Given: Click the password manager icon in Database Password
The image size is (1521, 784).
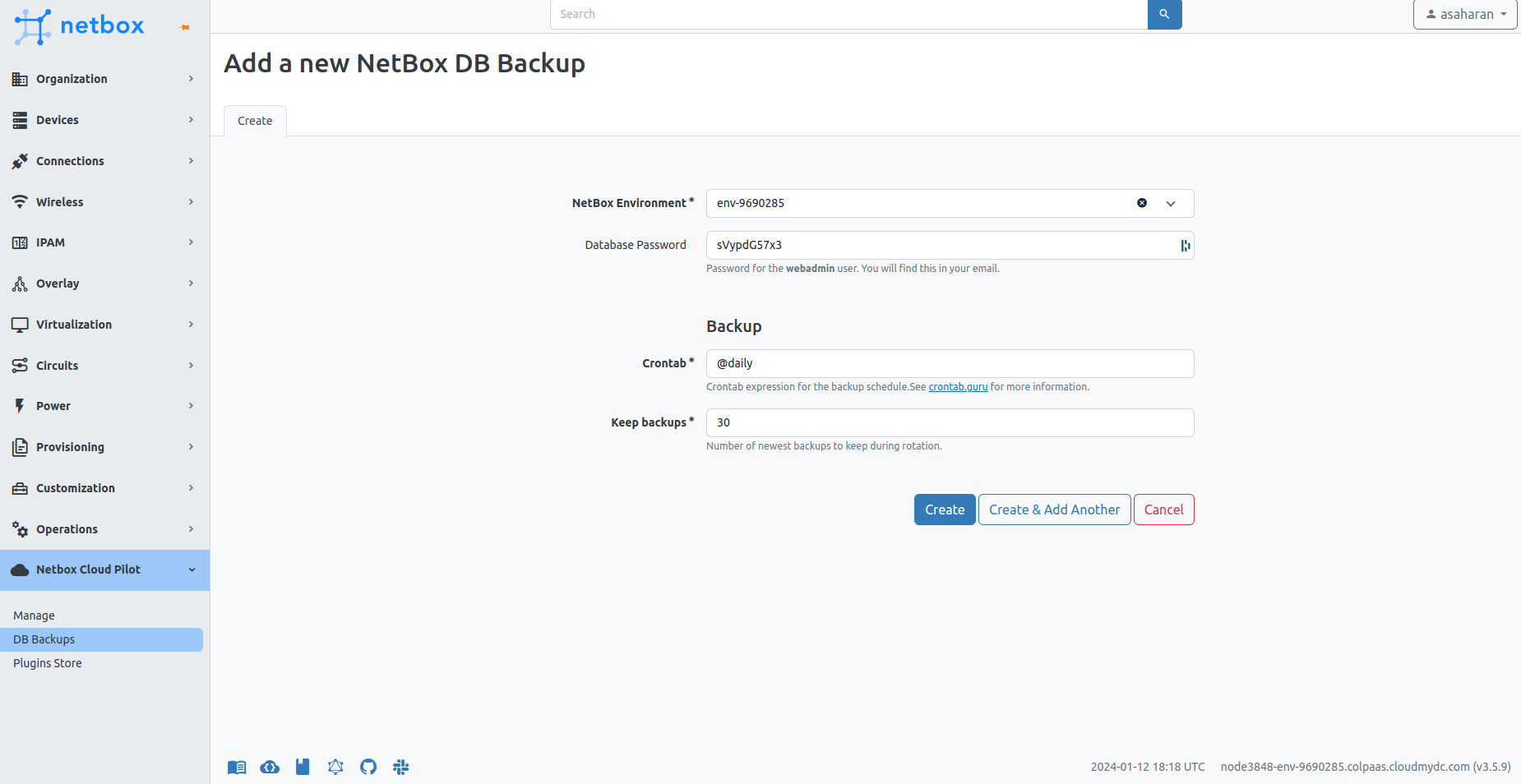Looking at the screenshot, I should tap(1185, 246).
